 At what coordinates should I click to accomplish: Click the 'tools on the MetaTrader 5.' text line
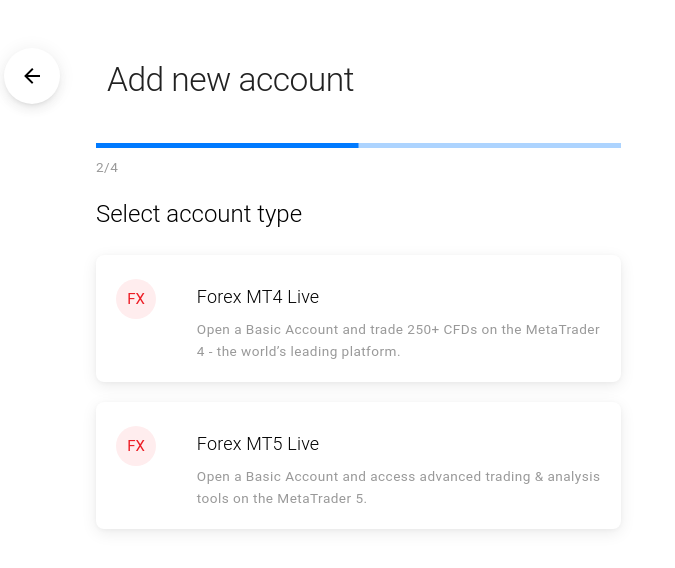[282, 499]
